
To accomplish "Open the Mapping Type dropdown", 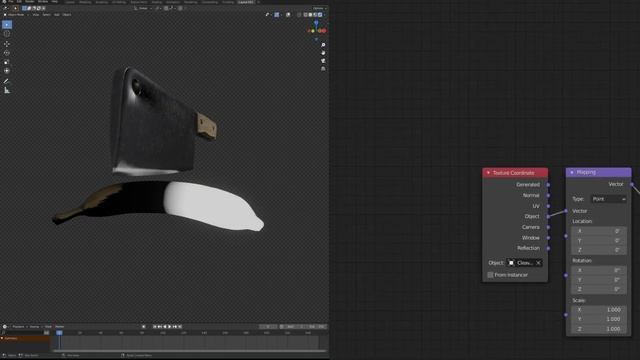I will coord(609,199).
